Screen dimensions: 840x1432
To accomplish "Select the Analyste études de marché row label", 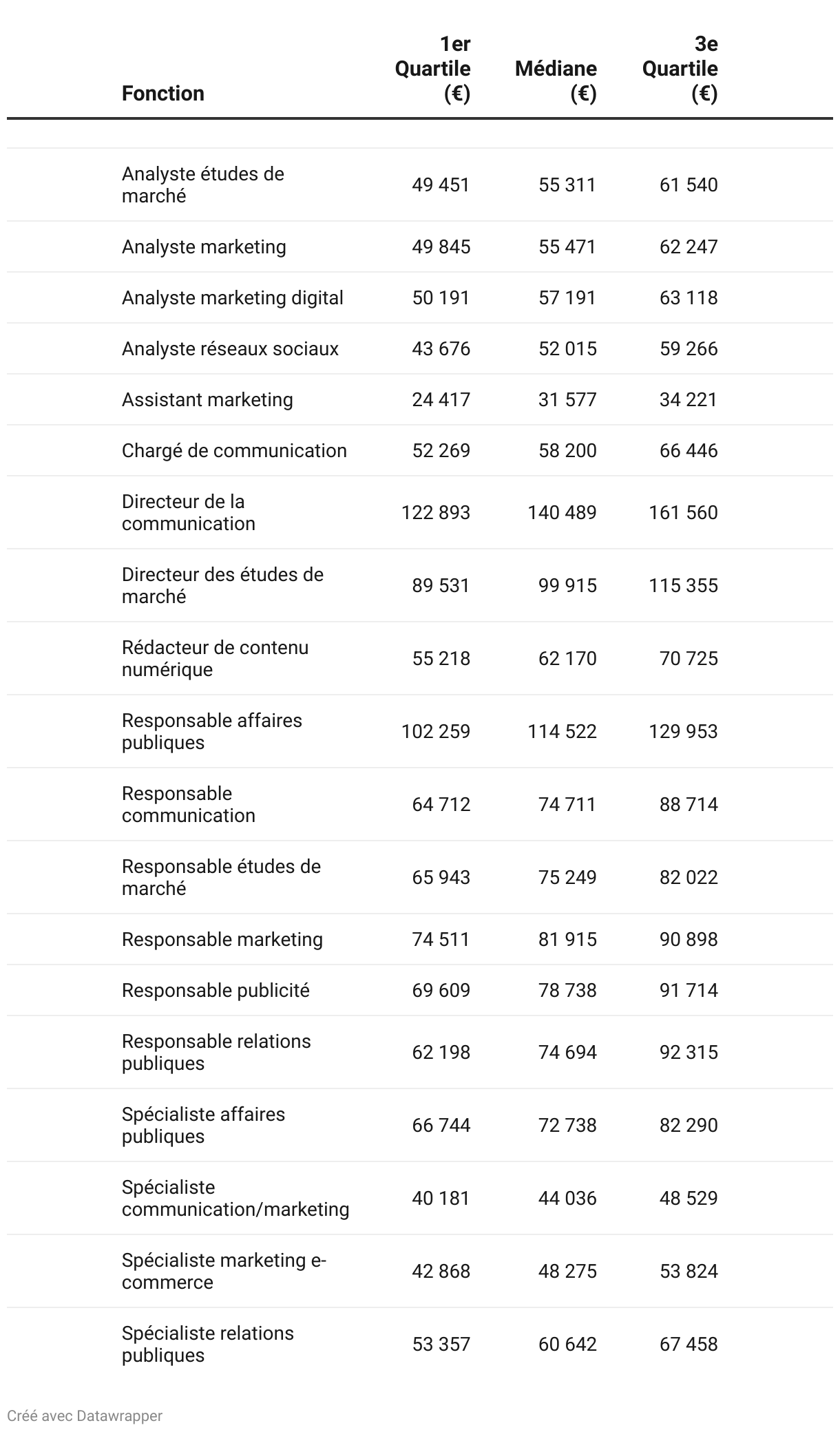I will point(202,185).
